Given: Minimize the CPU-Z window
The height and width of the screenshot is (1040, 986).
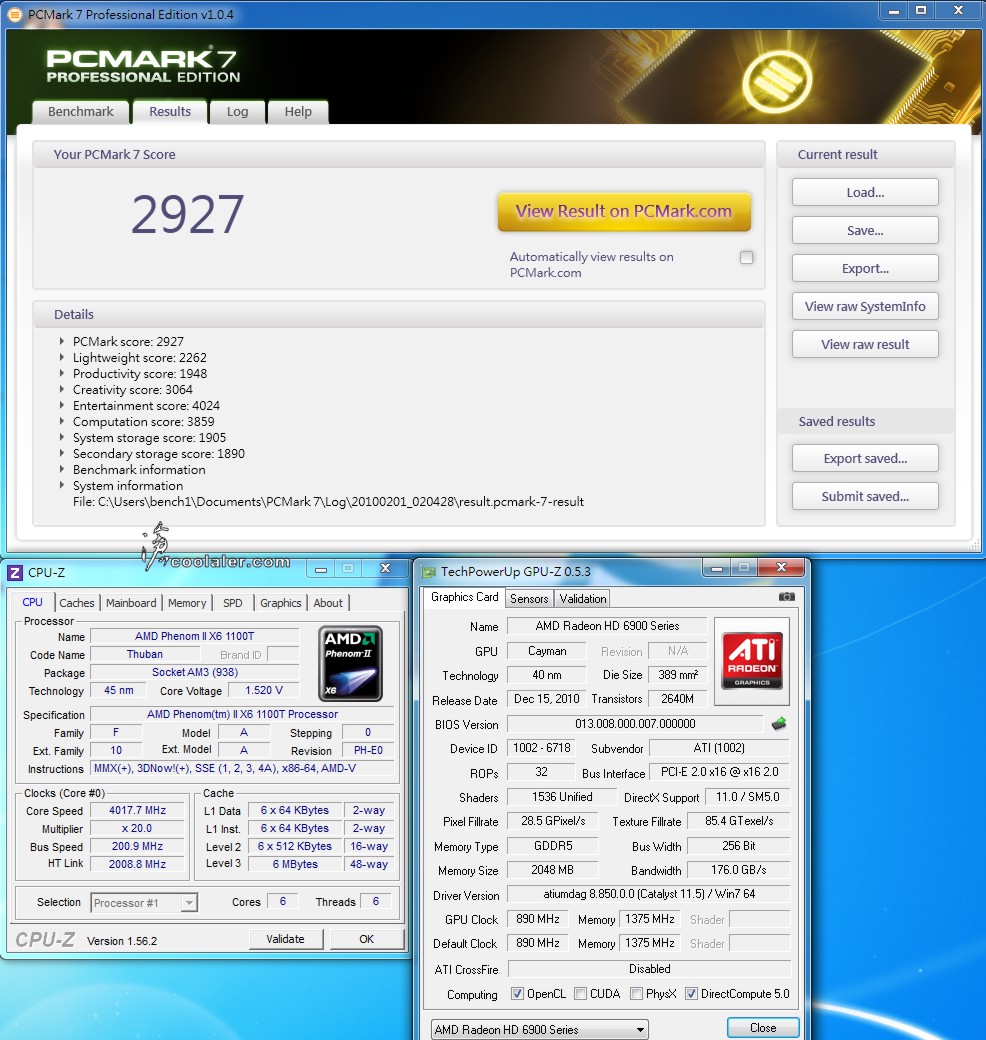Looking at the screenshot, I should [x=321, y=569].
